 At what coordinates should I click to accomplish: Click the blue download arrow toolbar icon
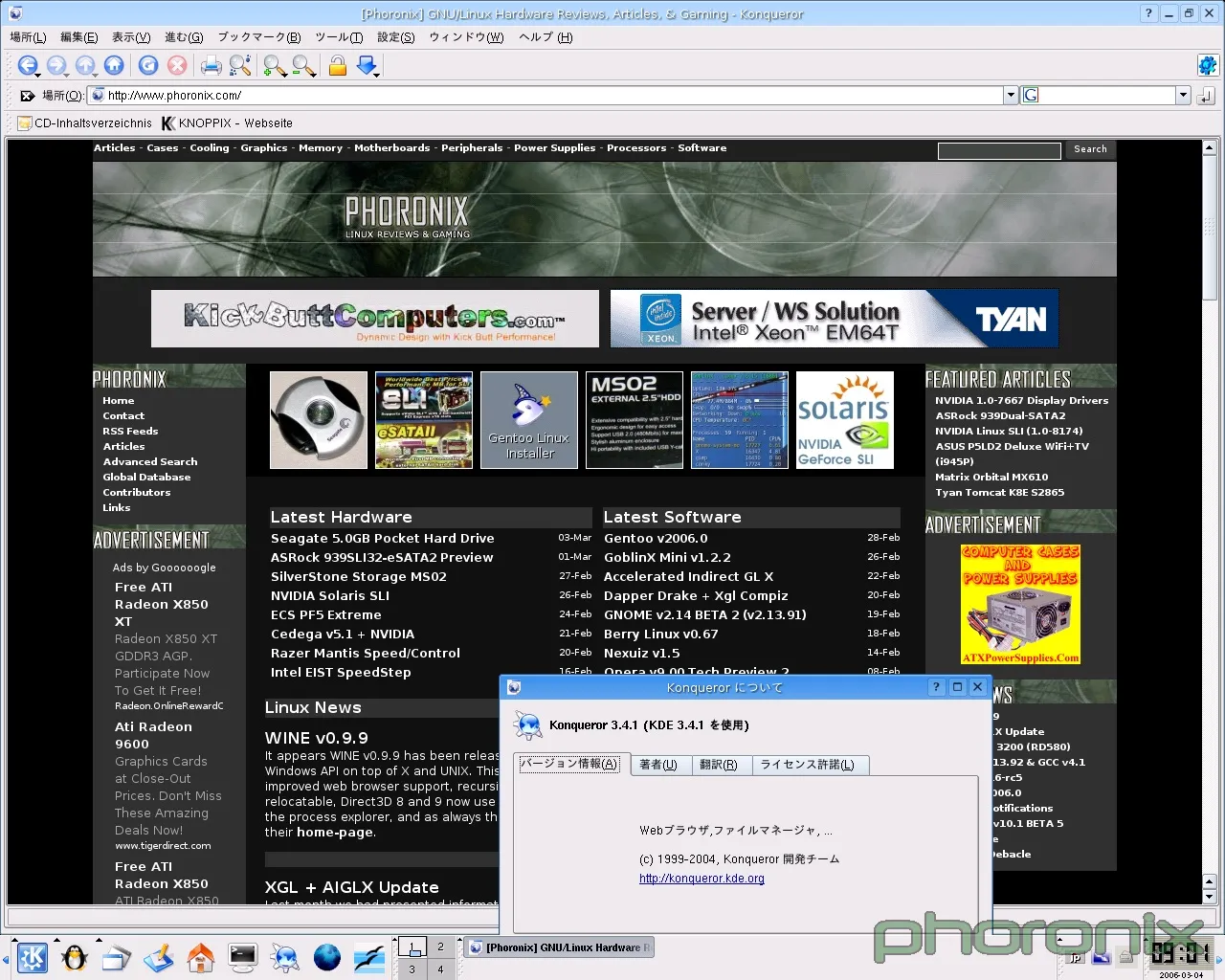point(366,64)
